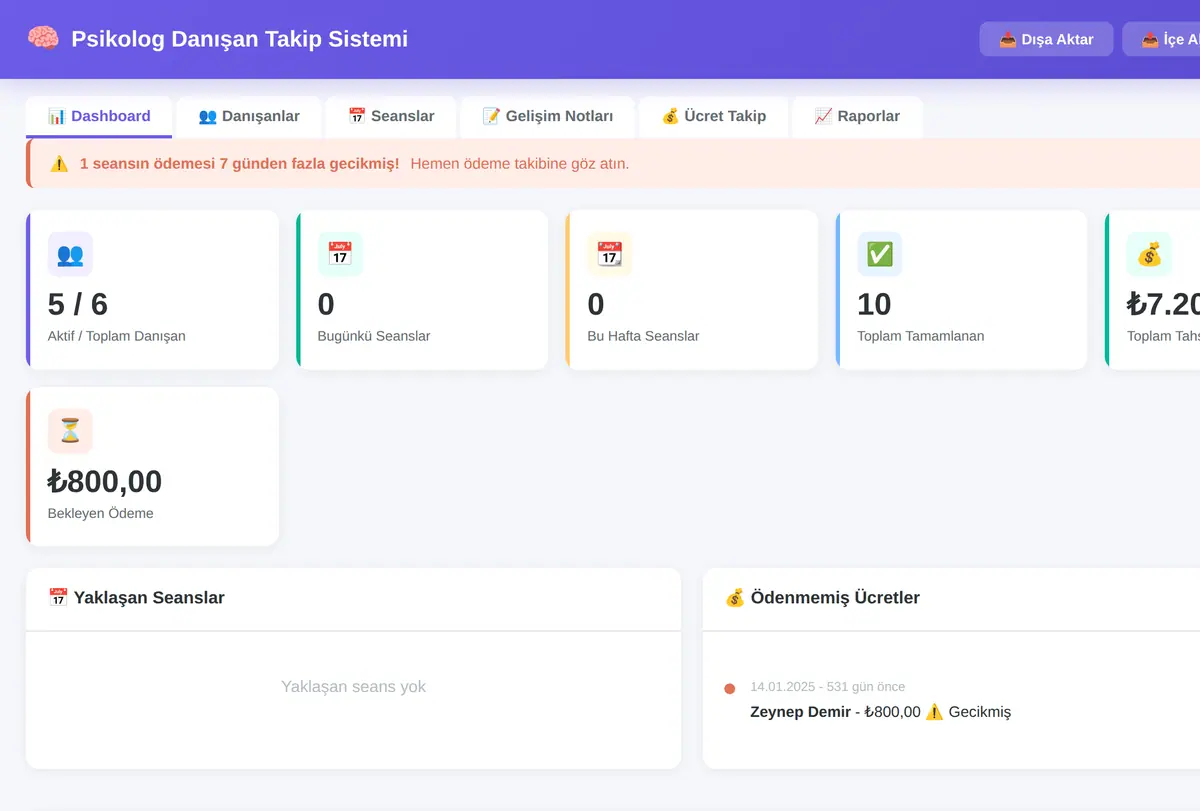Click 'Hemen ödeme takibine göz atın.' text

pos(520,163)
